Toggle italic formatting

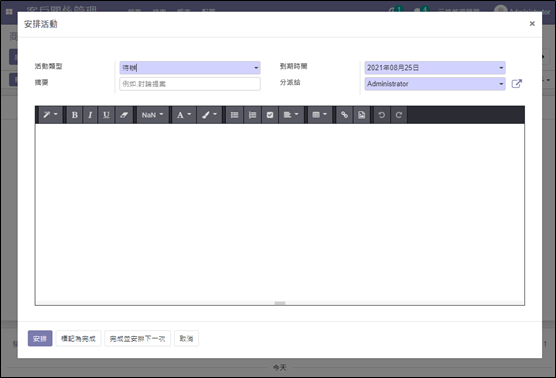tap(90, 115)
